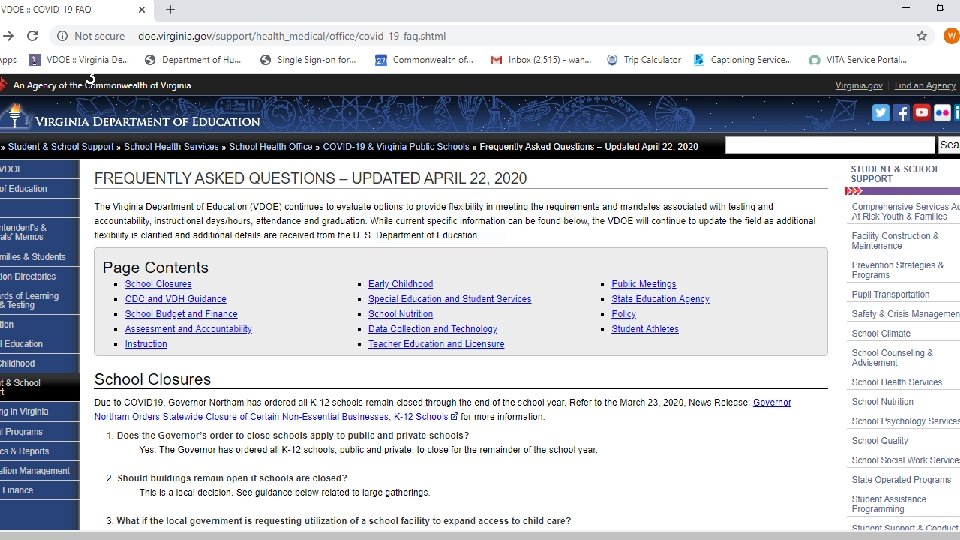This screenshot has height=540, width=960.
Task: Open Student Assistance Programming link
Action: 889,504
